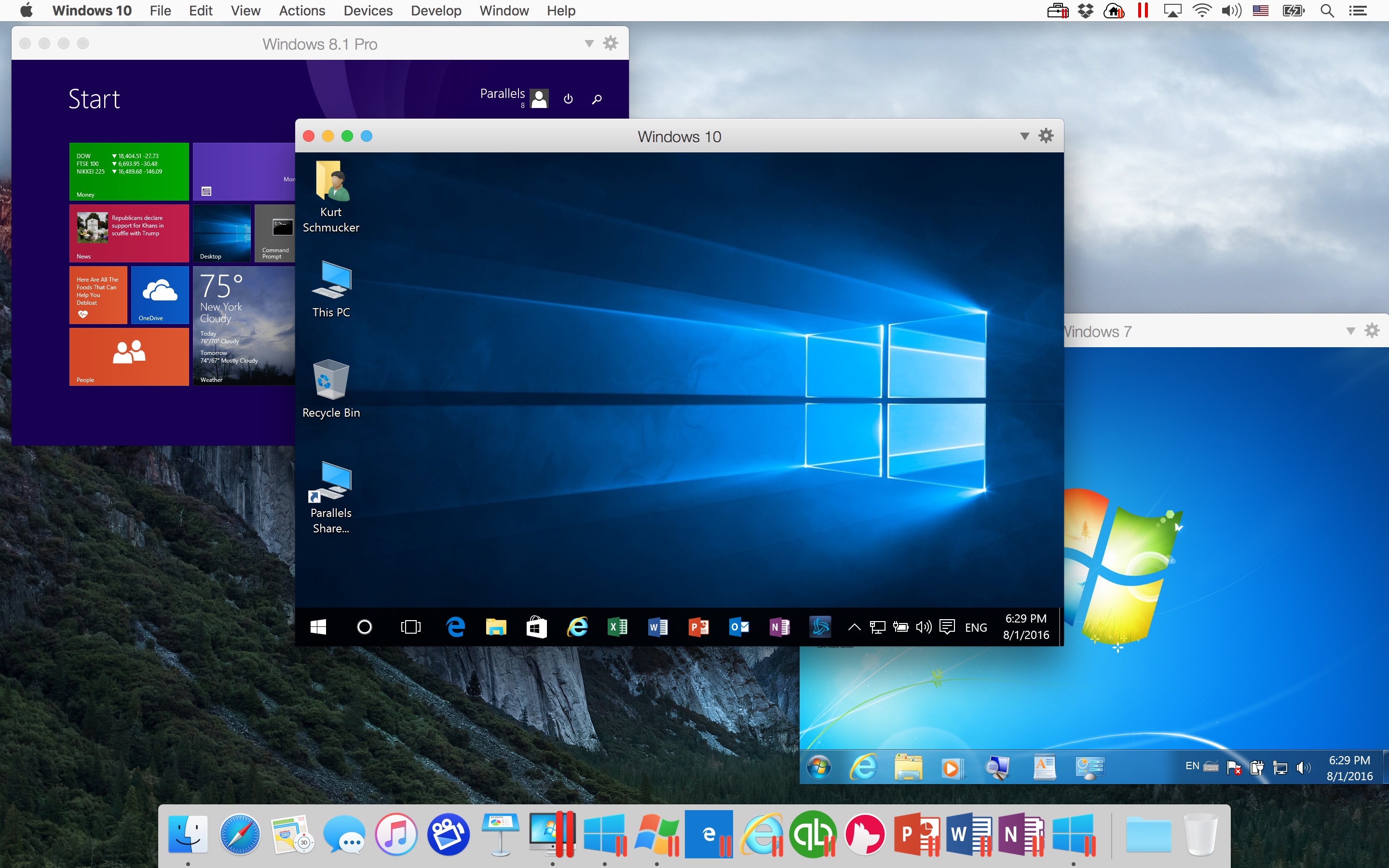This screenshot has height=868, width=1389.
Task: Click Recycle Bin icon on Windows 10 desktop
Action: [332, 383]
